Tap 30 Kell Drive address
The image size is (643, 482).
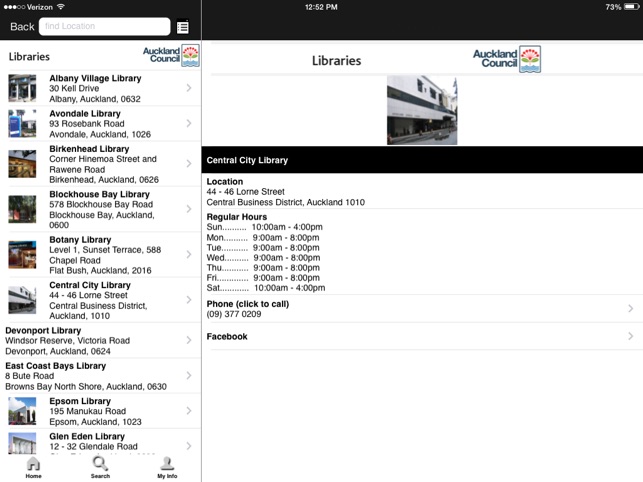click(74, 89)
